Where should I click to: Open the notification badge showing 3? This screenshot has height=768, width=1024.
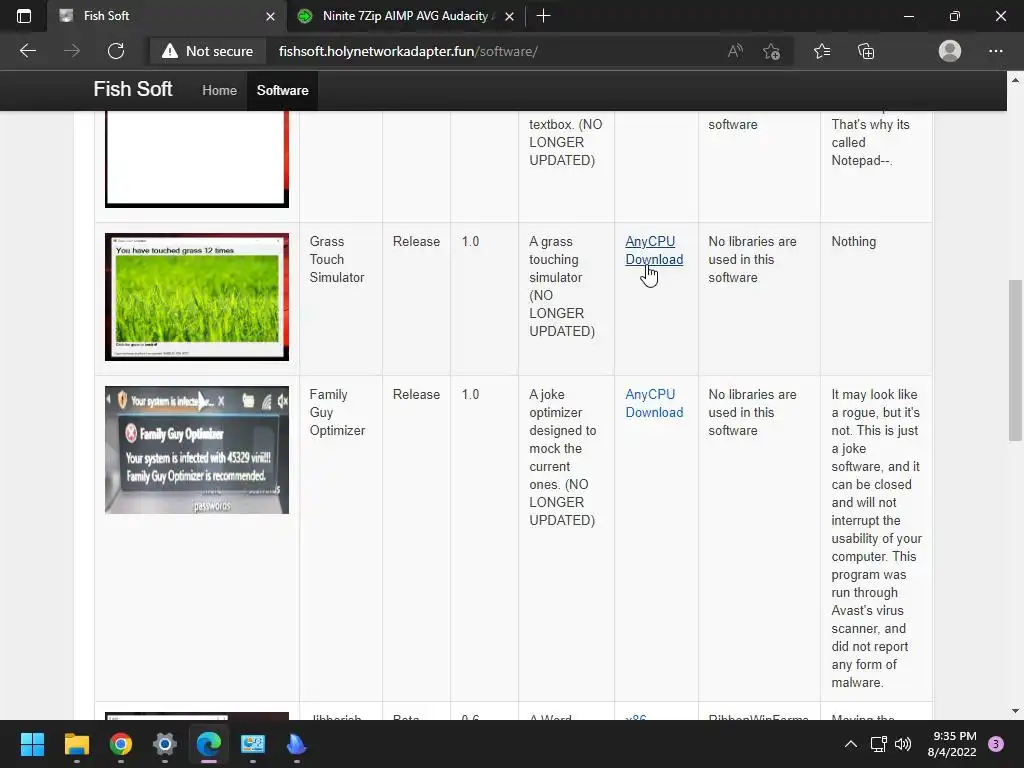[996, 744]
